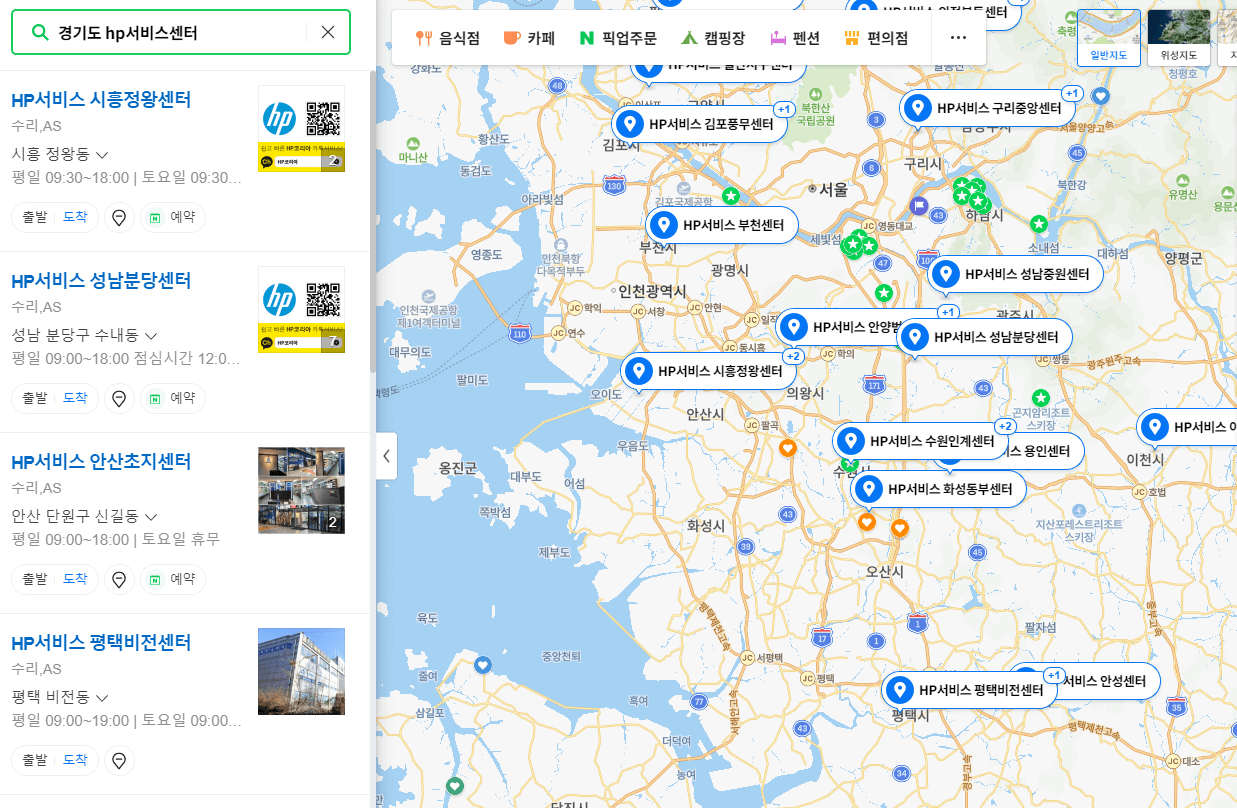
Task: Click the green heart marker near 더덕여
Action: (x=455, y=785)
